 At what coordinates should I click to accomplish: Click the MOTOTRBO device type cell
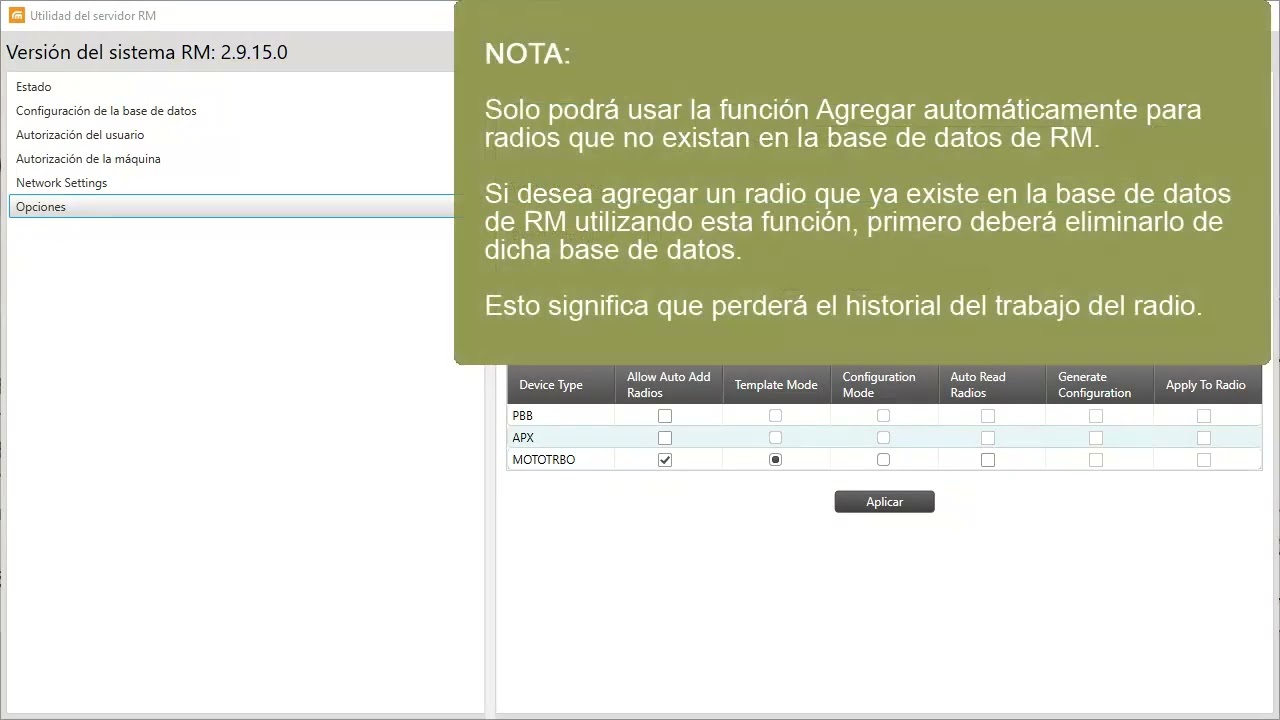click(561, 460)
